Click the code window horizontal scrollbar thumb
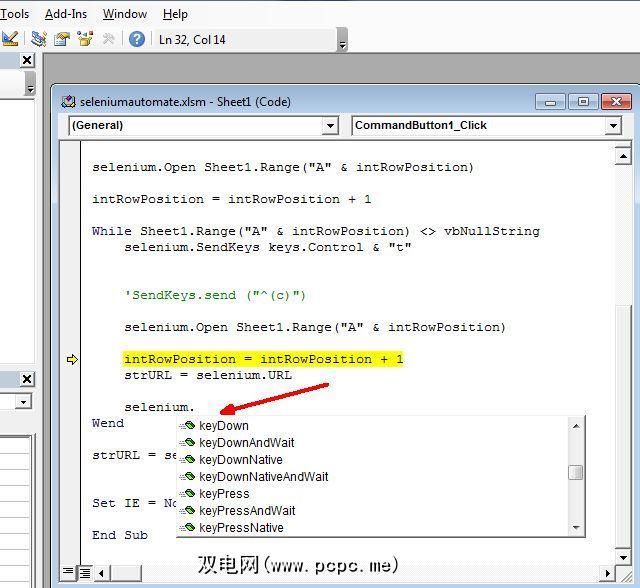The image size is (640, 588). pos(126,573)
